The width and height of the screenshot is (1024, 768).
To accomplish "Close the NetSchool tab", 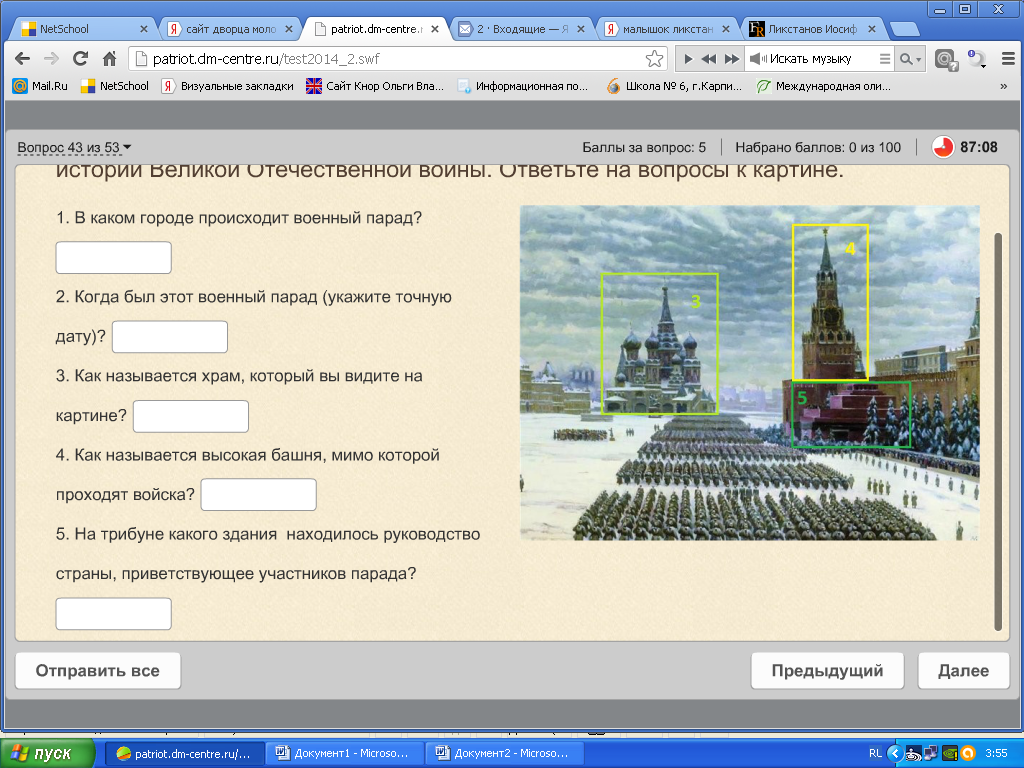I will tap(144, 29).
